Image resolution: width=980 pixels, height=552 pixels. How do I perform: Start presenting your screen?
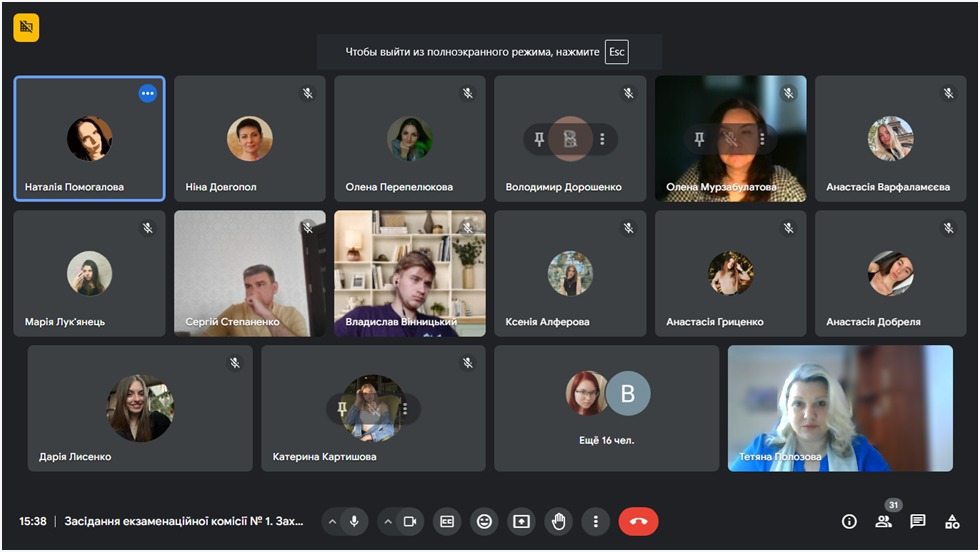tap(521, 521)
